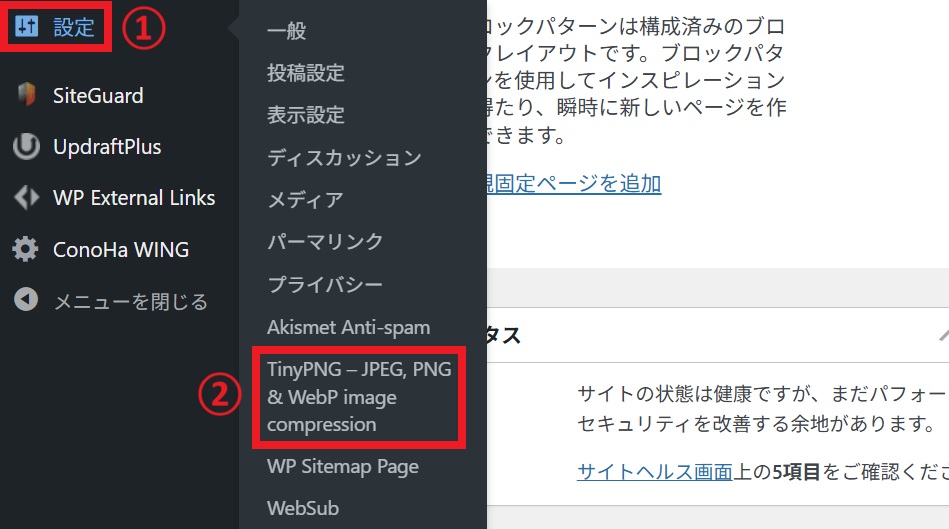The height and width of the screenshot is (529, 949).
Task: Go to プライバシー settings
Action: [x=325, y=284]
